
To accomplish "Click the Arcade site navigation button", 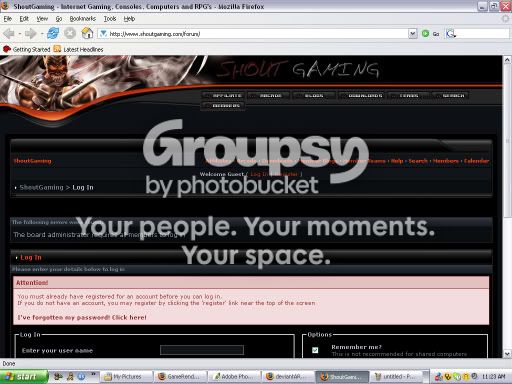I will [269, 96].
